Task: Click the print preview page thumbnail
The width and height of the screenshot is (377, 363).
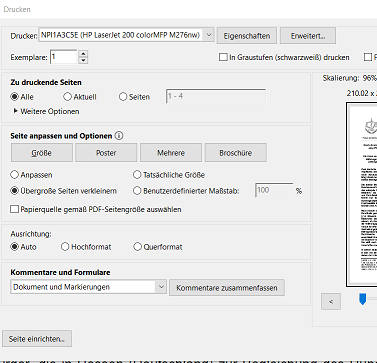Action: pyautogui.click(x=362, y=195)
